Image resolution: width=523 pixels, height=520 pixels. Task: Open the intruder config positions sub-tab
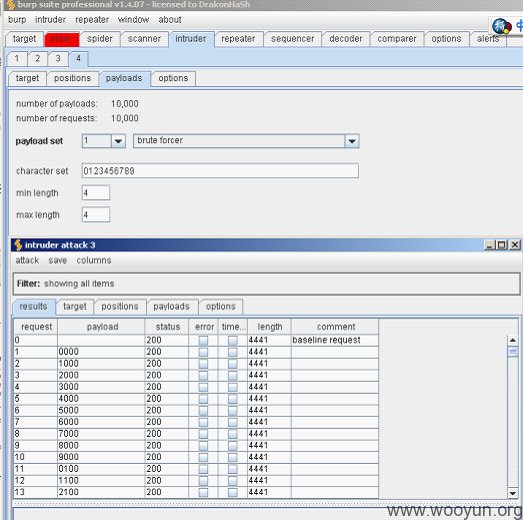72,78
